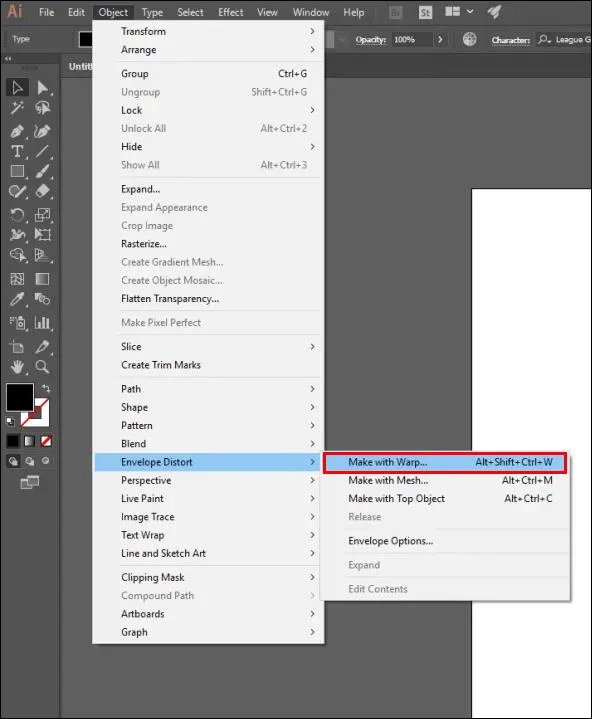Select the Selection tool arrow
This screenshot has height=719, width=592.
17,87
